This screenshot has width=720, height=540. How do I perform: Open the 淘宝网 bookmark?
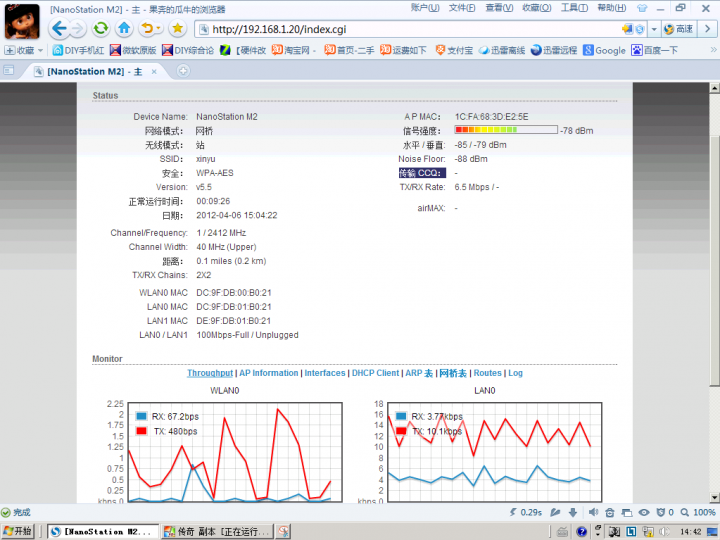point(293,51)
